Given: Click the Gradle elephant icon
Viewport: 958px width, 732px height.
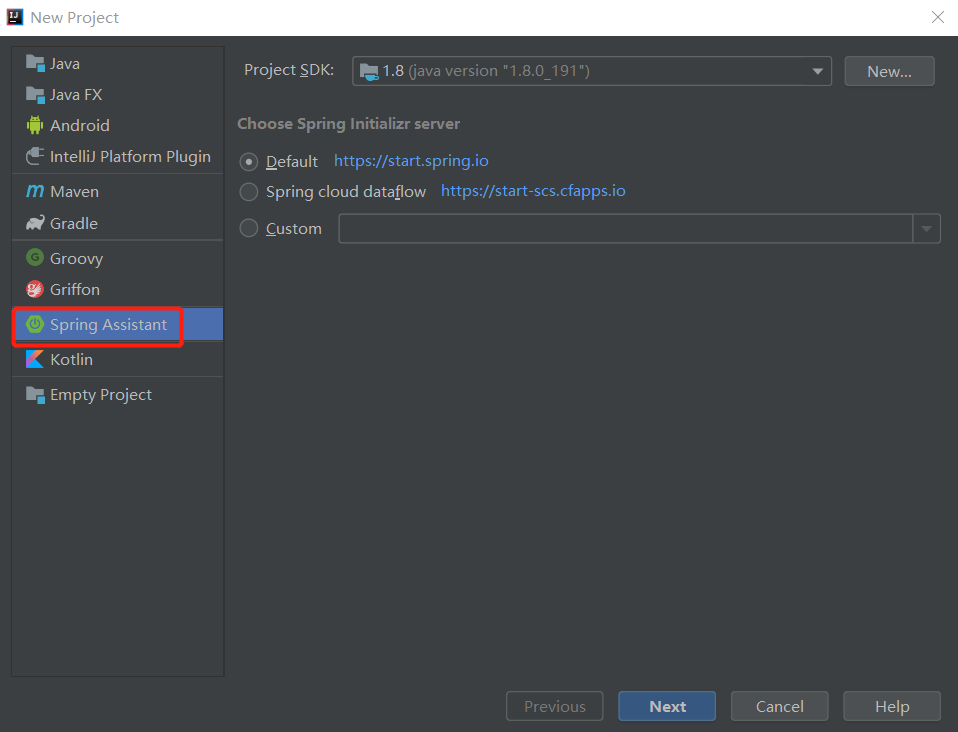Looking at the screenshot, I should (x=35, y=223).
